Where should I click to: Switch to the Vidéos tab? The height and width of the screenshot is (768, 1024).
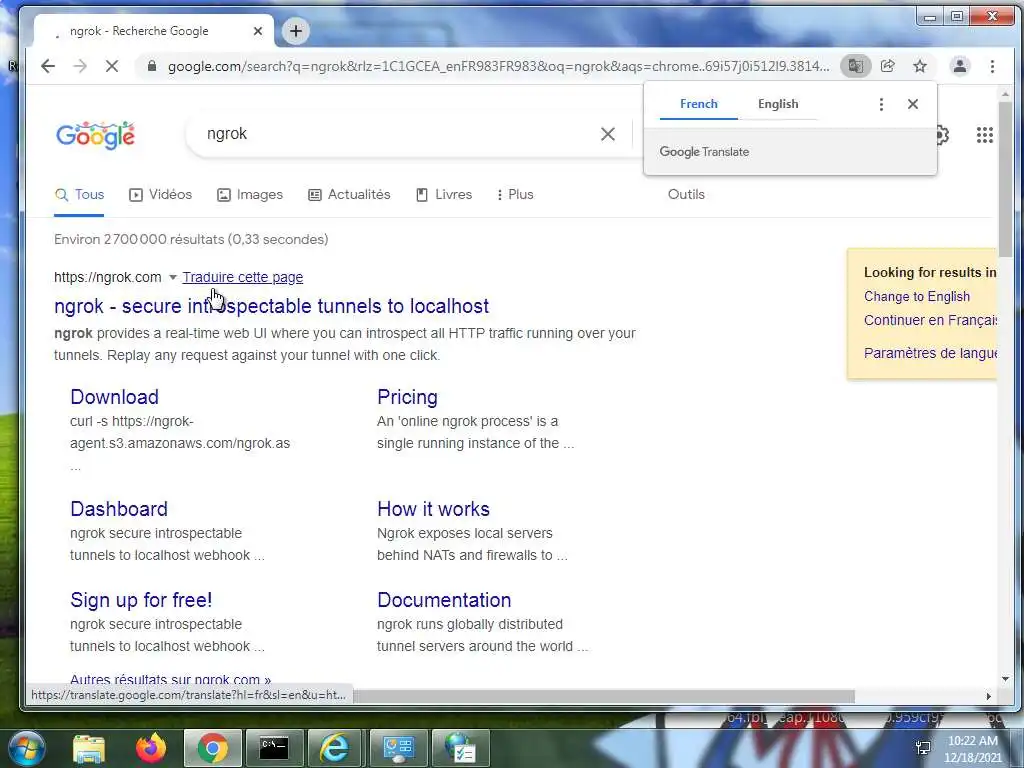[161, 195]
